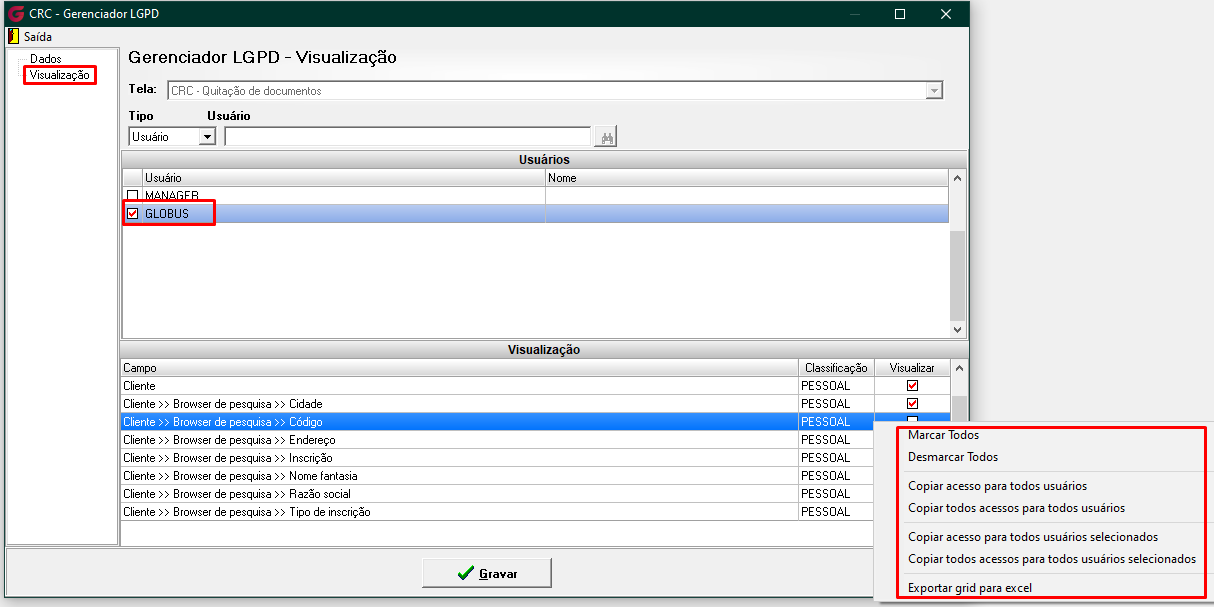Click the Visualizar column header

pos(912,368)
